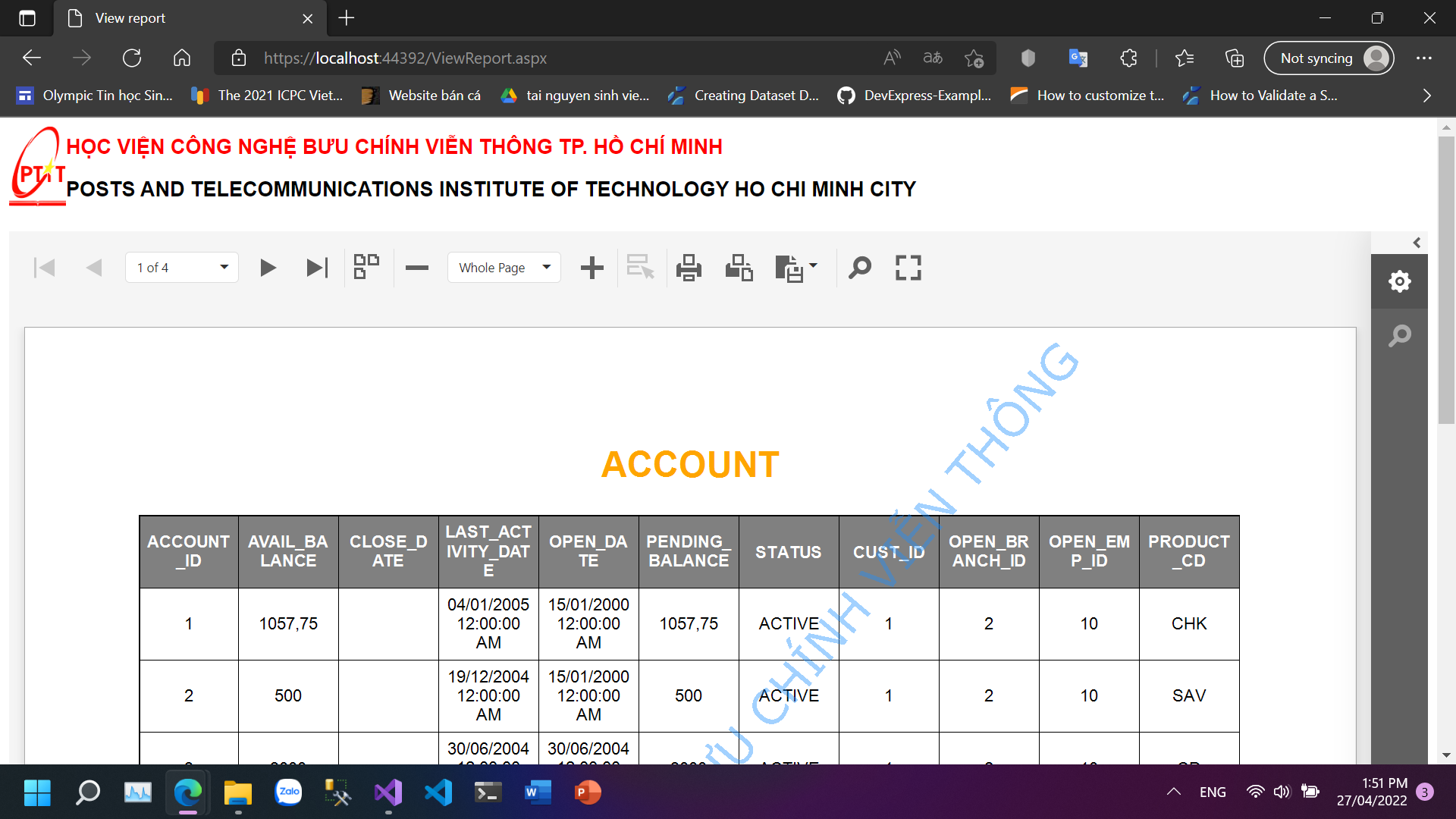Image resolution: width=1456 pixels, height=819 pixels.
Task: Close the View report tab
Action: point(308,18)
